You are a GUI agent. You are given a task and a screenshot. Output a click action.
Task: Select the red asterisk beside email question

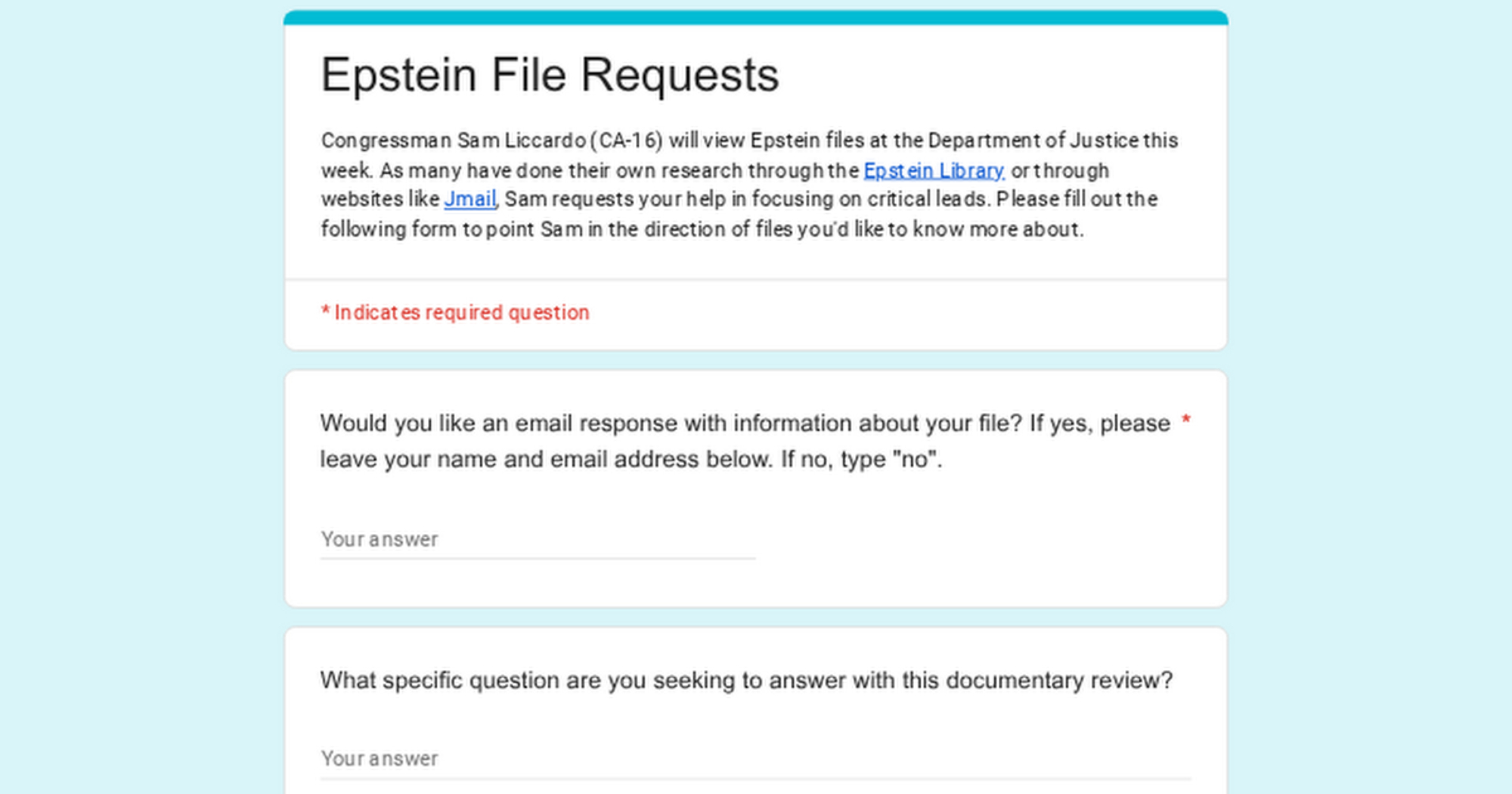click(x=1185, y=422)
